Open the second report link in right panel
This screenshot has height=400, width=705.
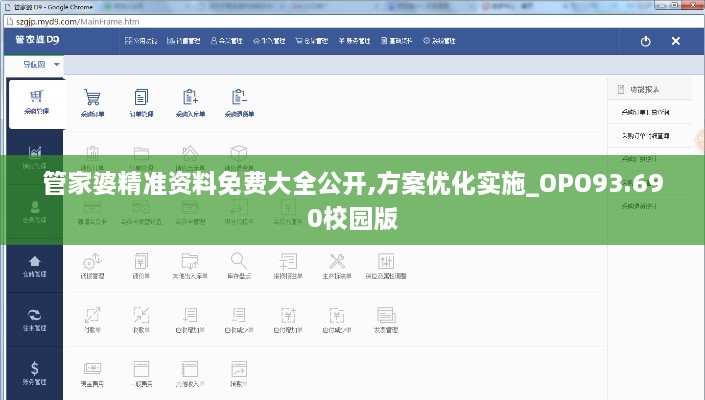tap(645, 135)
